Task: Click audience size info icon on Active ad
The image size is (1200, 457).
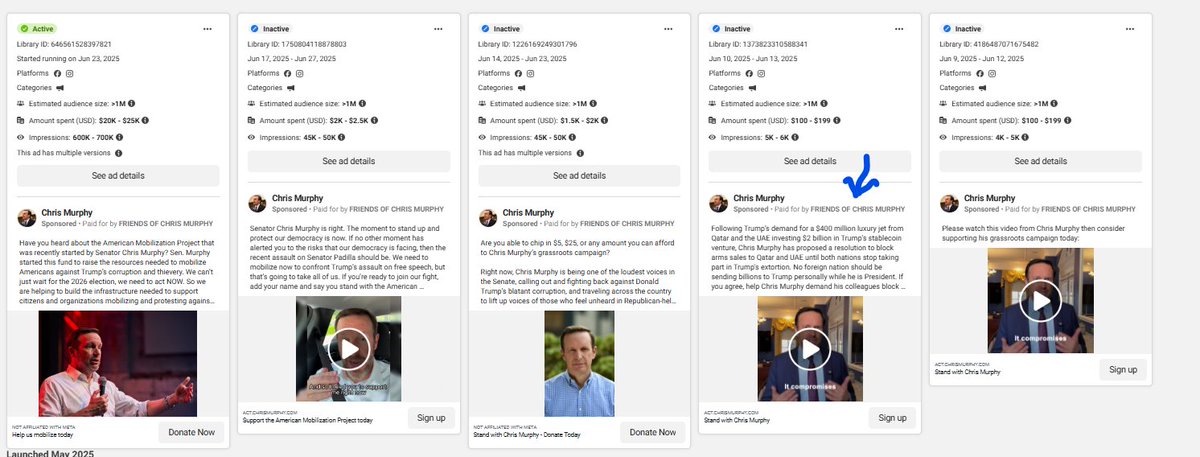Action: point(130,103)
